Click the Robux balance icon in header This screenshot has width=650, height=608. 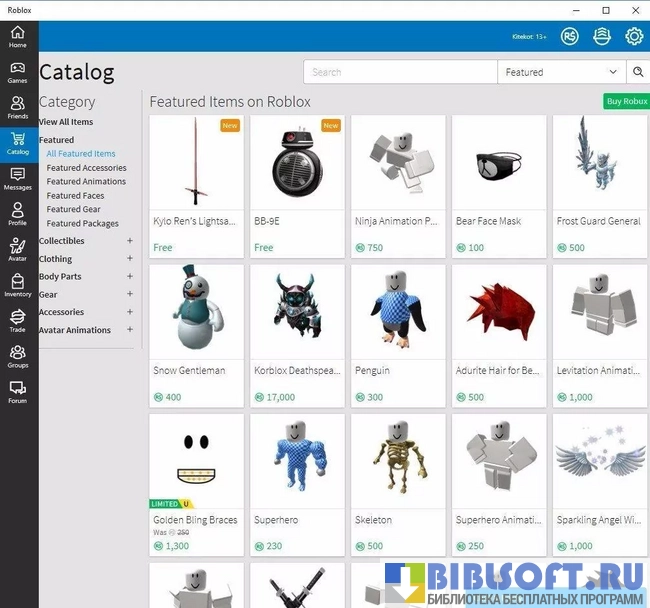(x=570, y=37)
